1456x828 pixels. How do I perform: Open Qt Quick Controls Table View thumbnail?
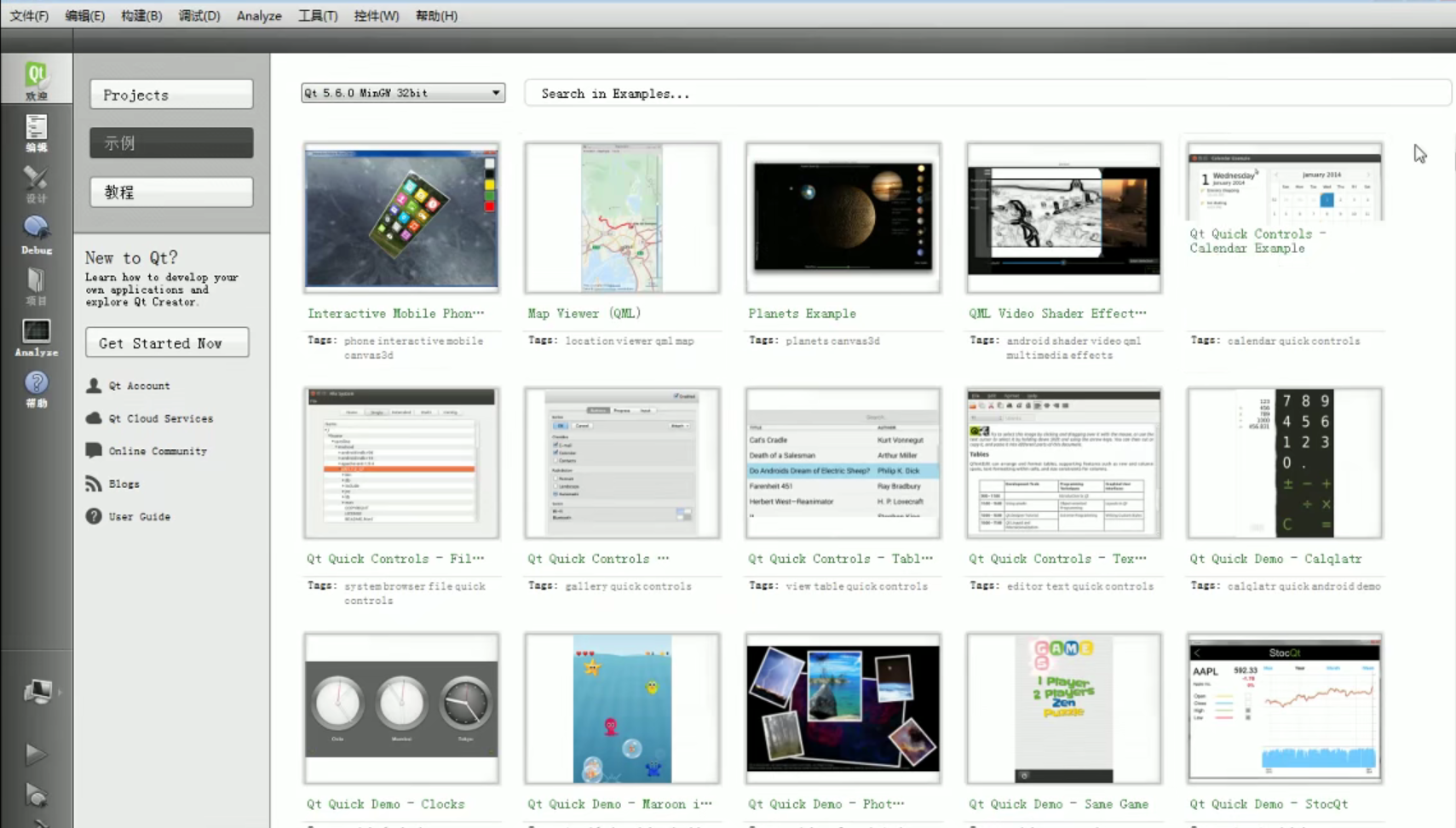point(843,463)
